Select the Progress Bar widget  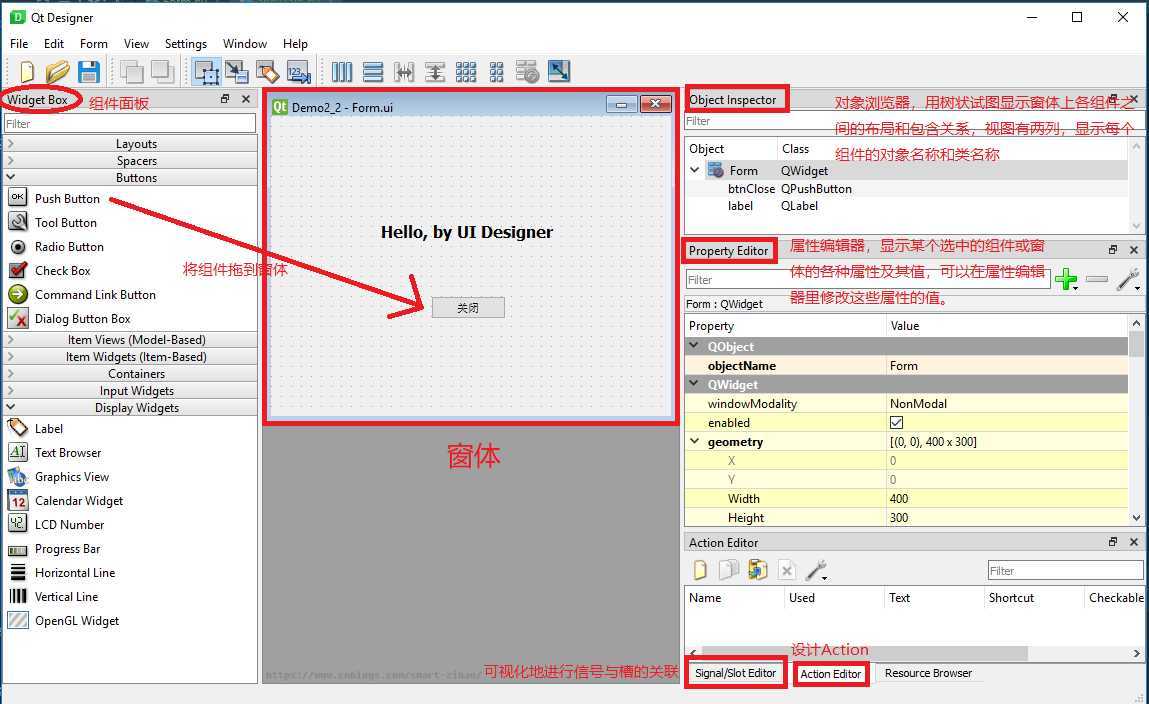[67, 549]
